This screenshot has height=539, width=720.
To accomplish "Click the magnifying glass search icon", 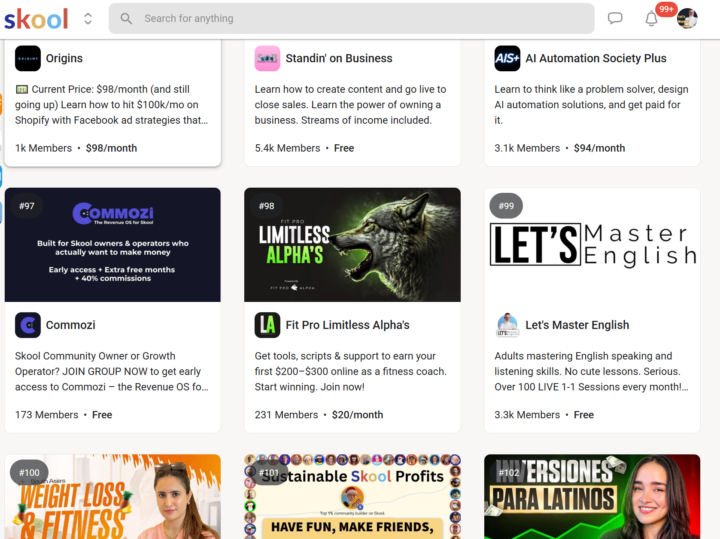I will [126, 18].
